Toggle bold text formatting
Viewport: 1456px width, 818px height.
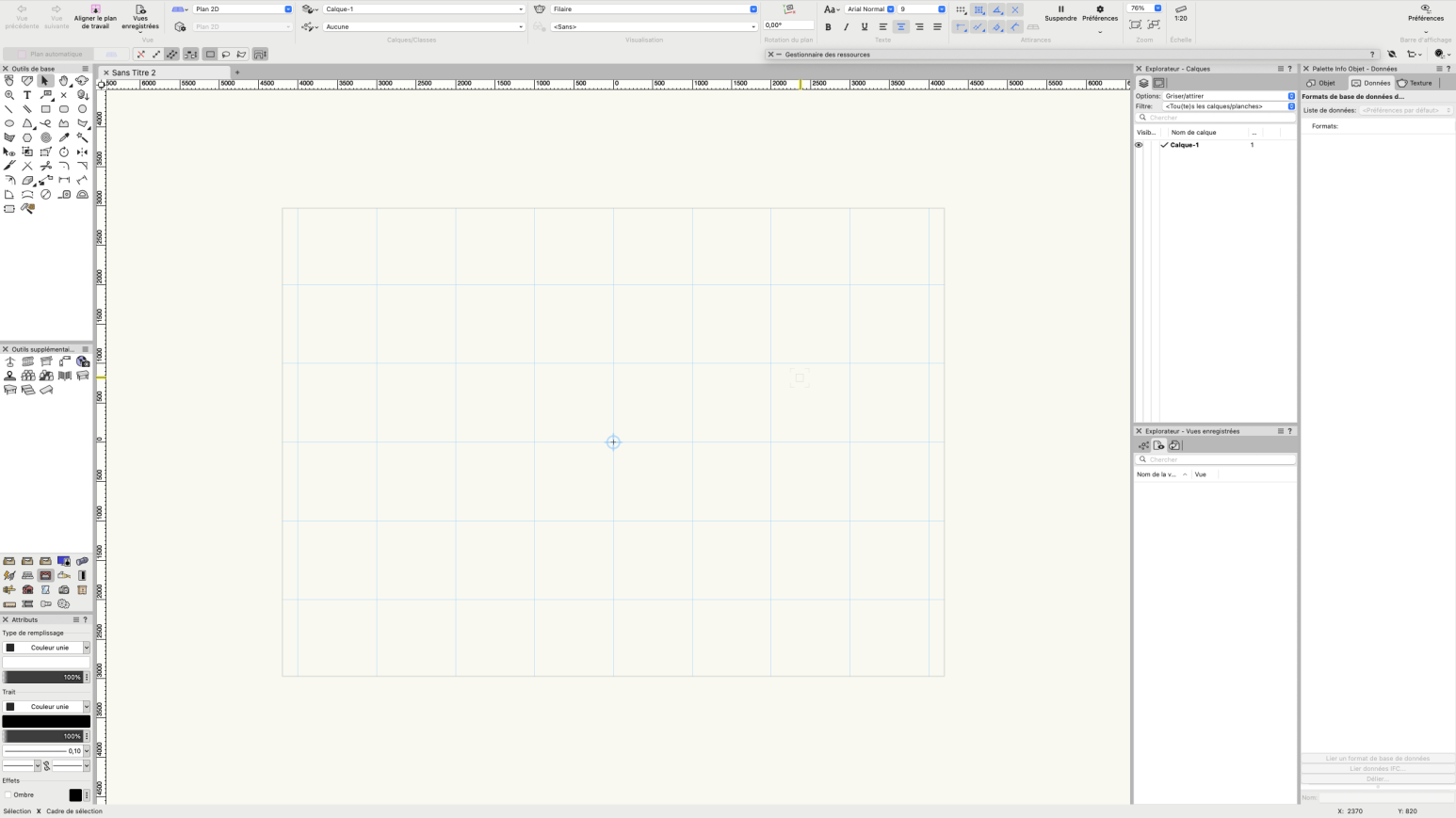(x=828, y=27)
